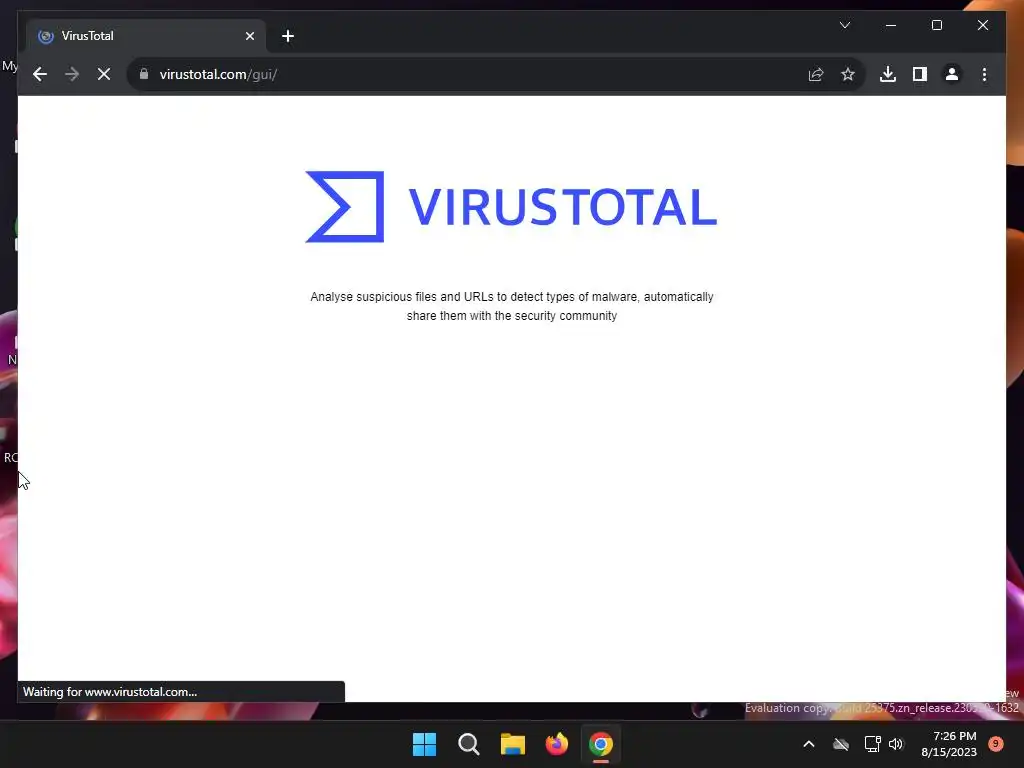The height and width of the screenshot is (768, 1024).
Task: Open notifications badge showing 9
Action: pyautogui.click(x=996, y=743)
